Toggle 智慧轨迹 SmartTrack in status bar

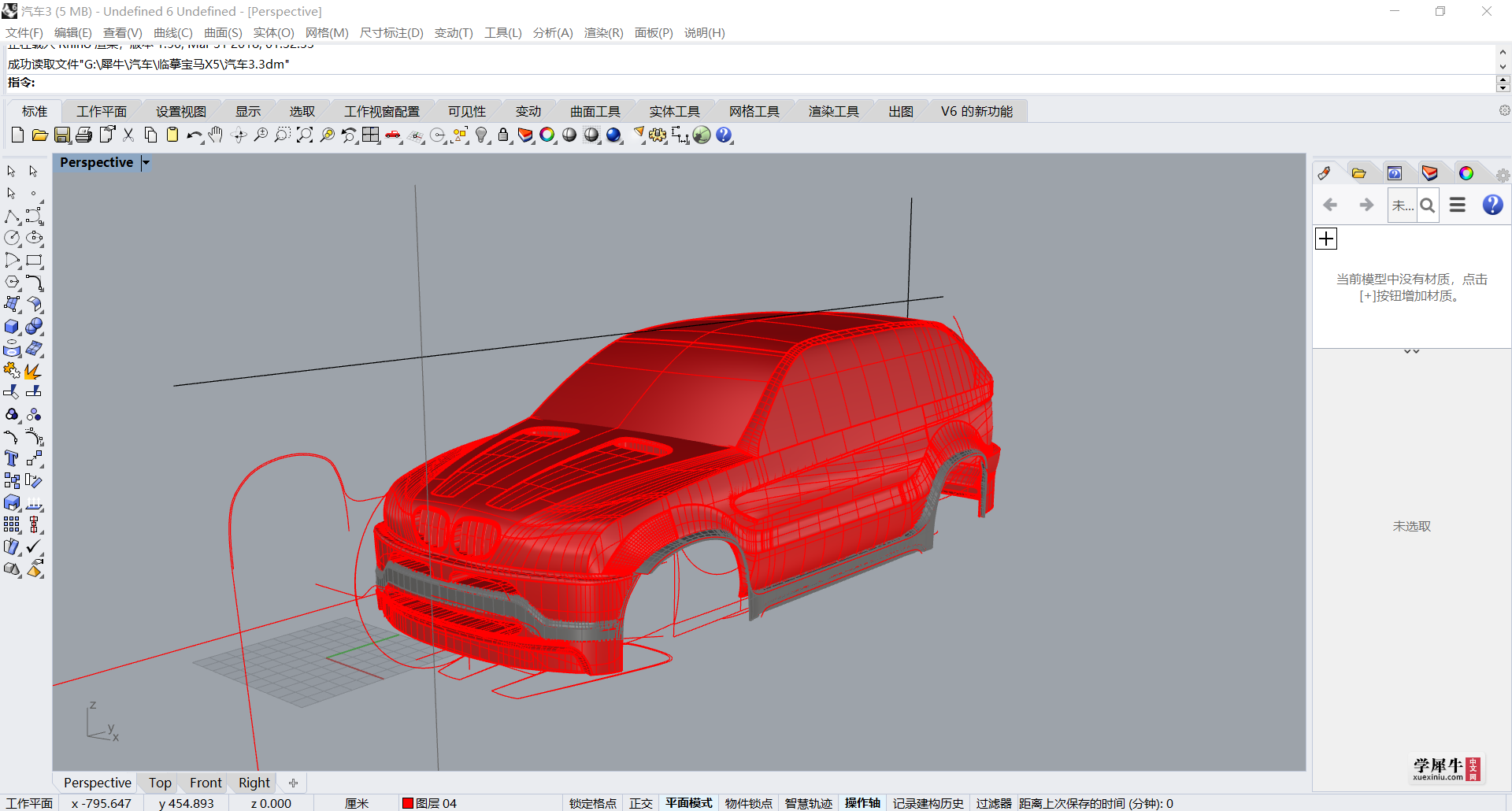[x=809, y=803]
